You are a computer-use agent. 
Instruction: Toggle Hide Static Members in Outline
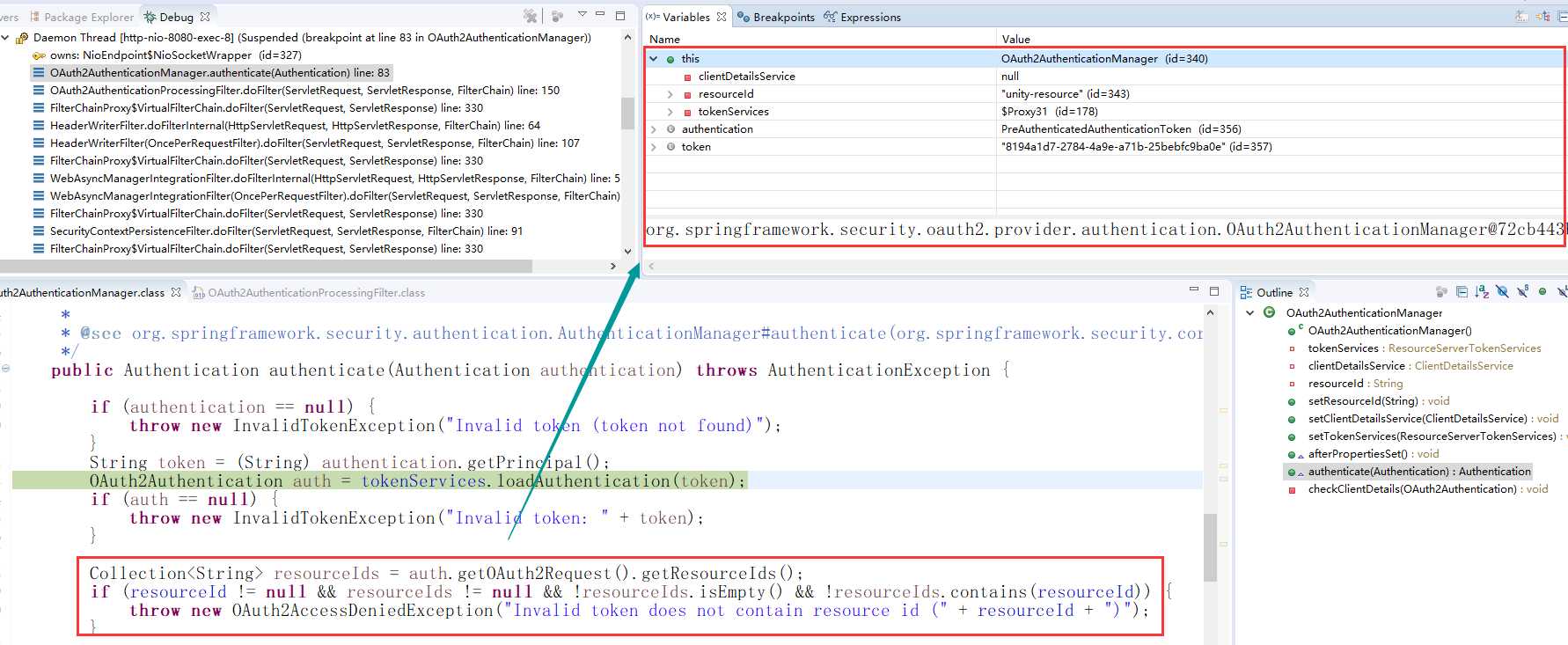pos(1522,291)
